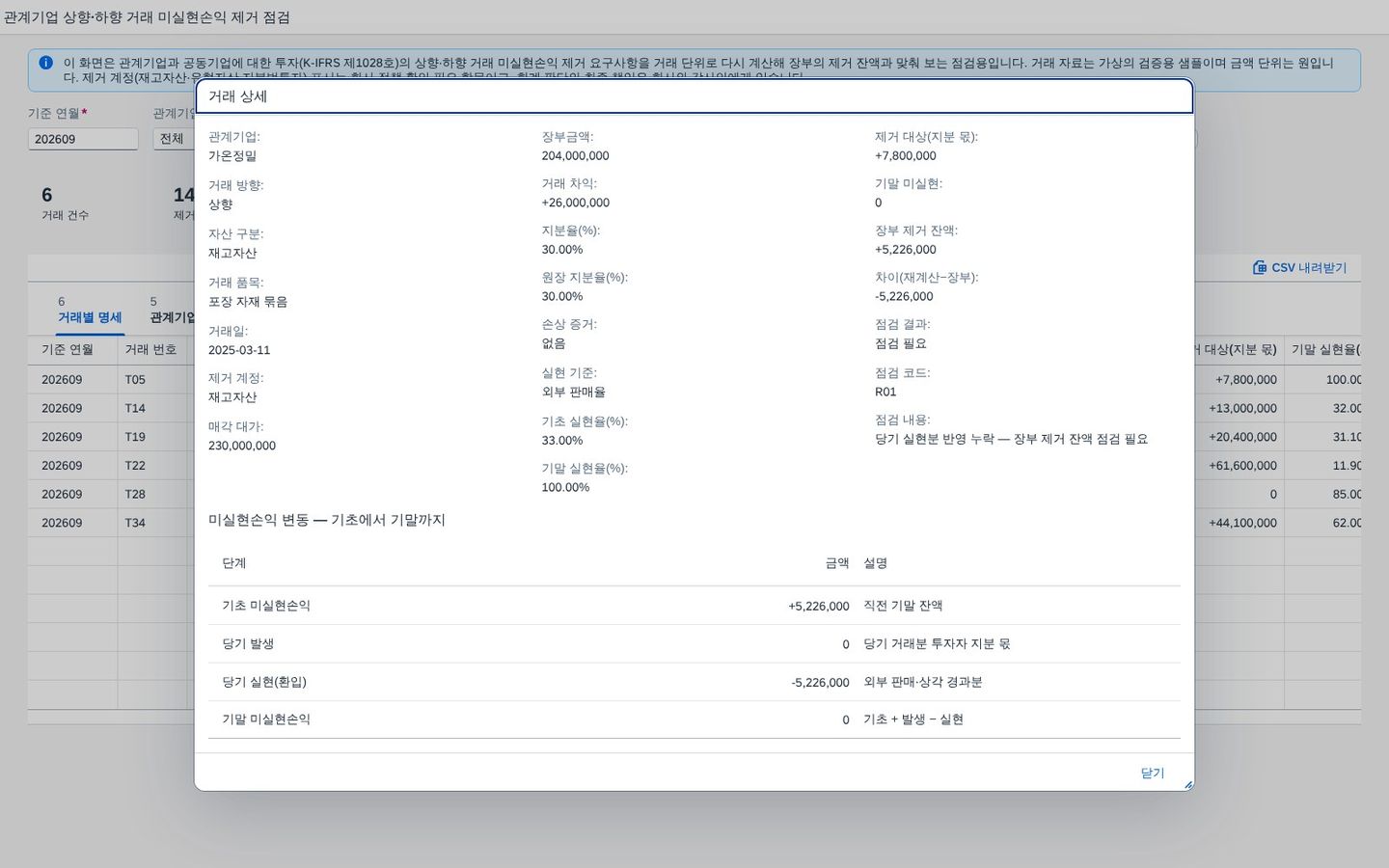Image resolution: width=1389 pixels, height=868 pixels.
Task: Click the 장부금액 value 204,000,000
Action: (x=575, y=155)
